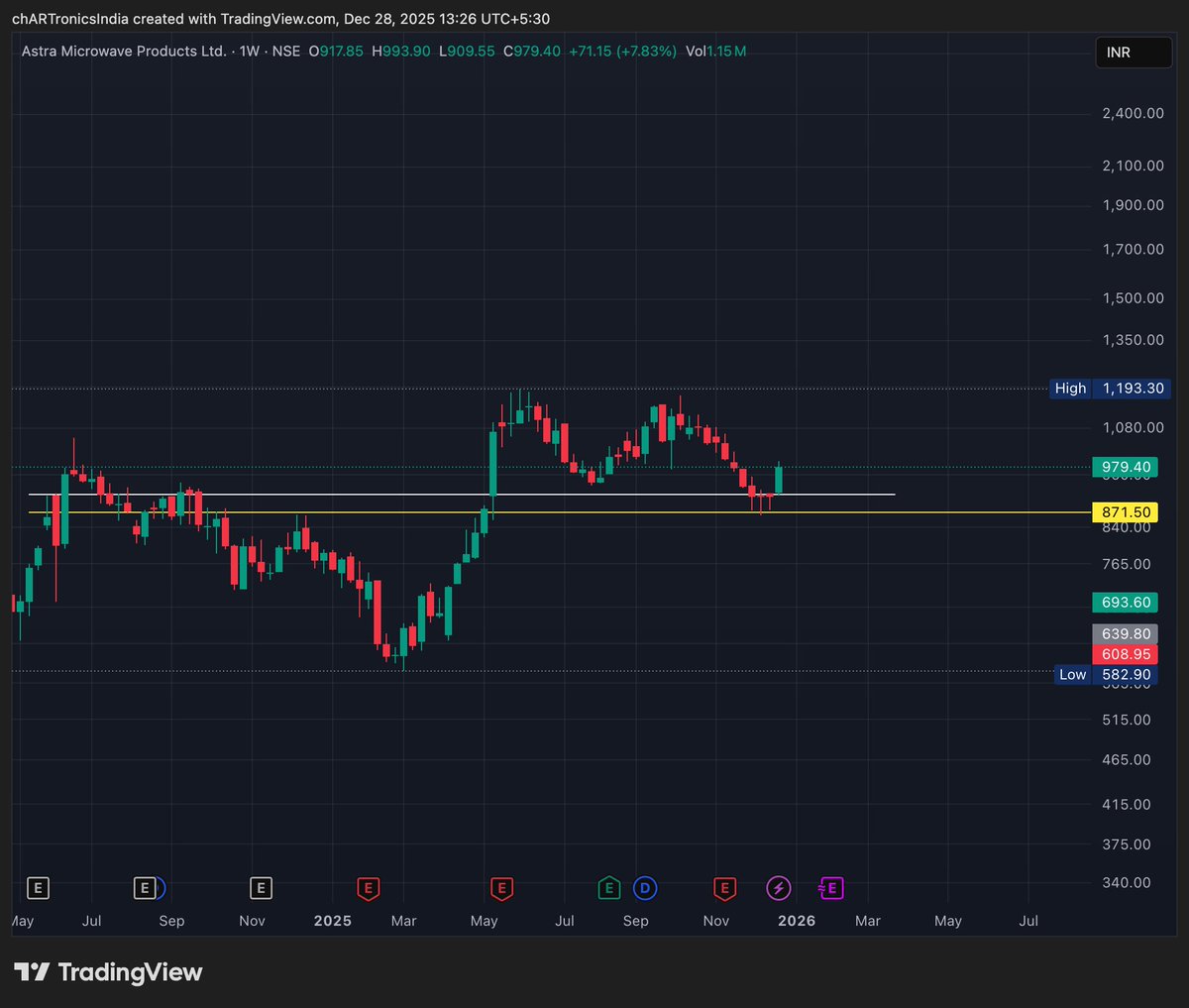This screenshot has height=1008, width=1189.
Task: Click the 1,500.00 price axis label
Action: click(x=1134, y=297)
